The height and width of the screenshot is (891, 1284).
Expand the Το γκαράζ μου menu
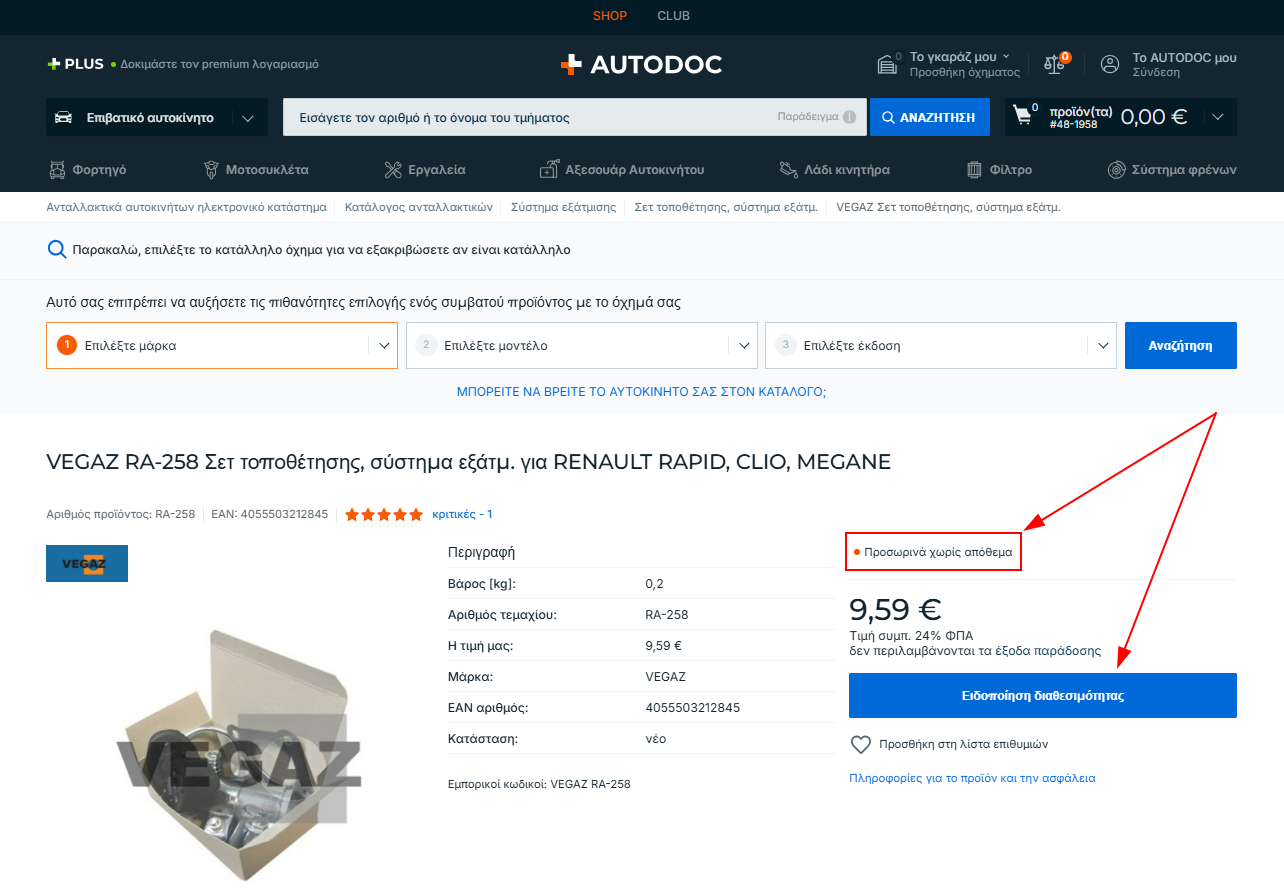click(960, 57)
